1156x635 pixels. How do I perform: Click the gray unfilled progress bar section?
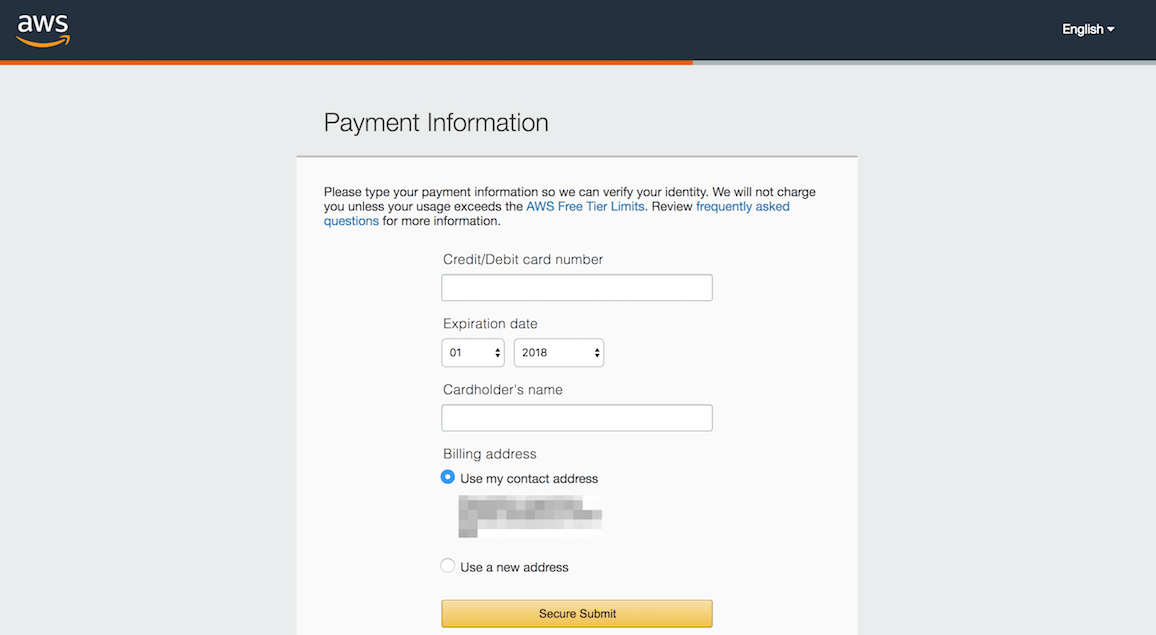tap(924, 62)
